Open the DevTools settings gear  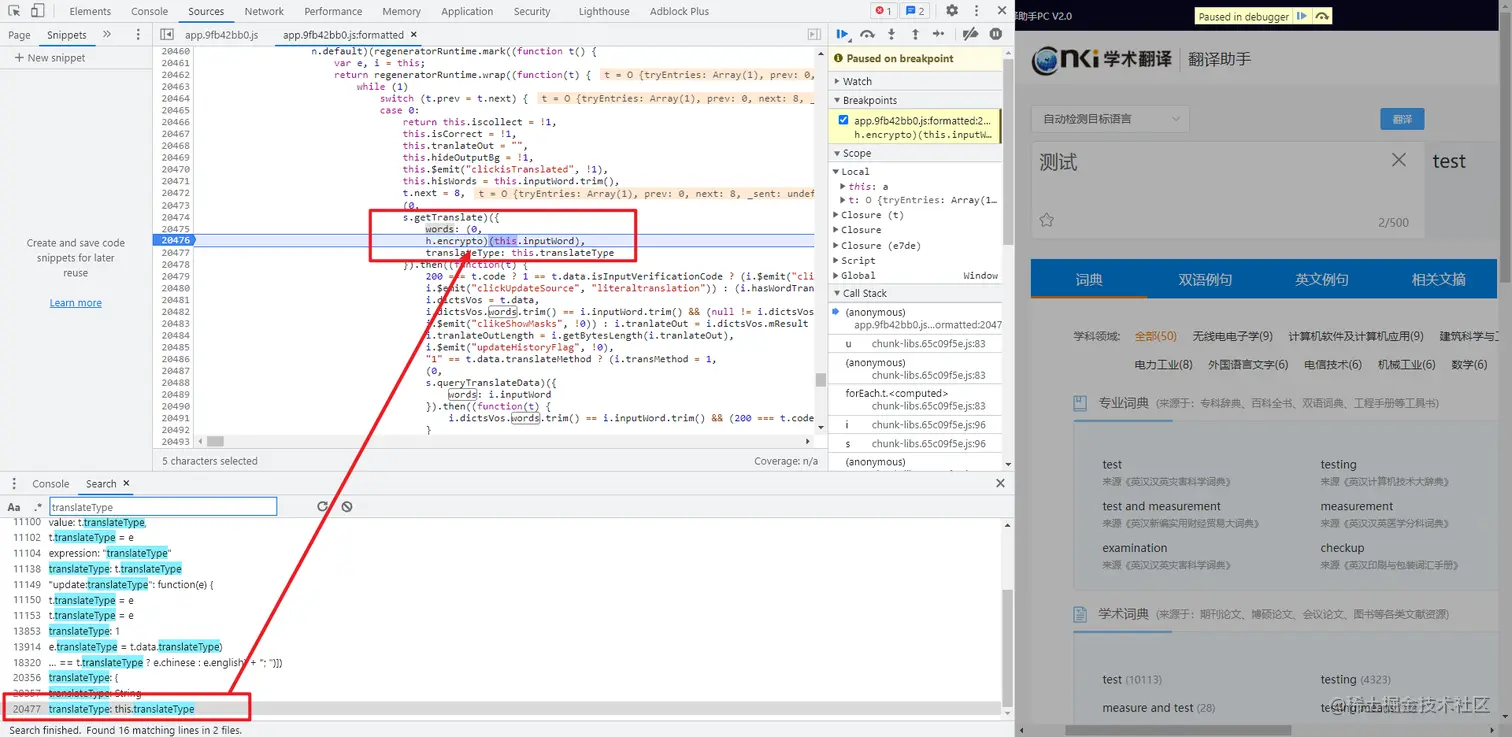(952, 11)
